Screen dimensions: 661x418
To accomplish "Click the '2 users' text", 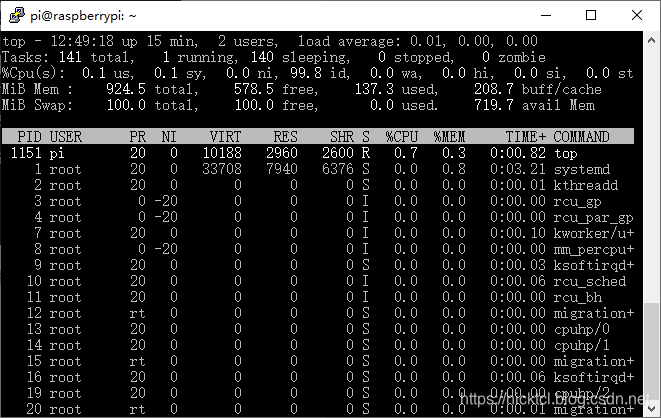I will 248,41.
